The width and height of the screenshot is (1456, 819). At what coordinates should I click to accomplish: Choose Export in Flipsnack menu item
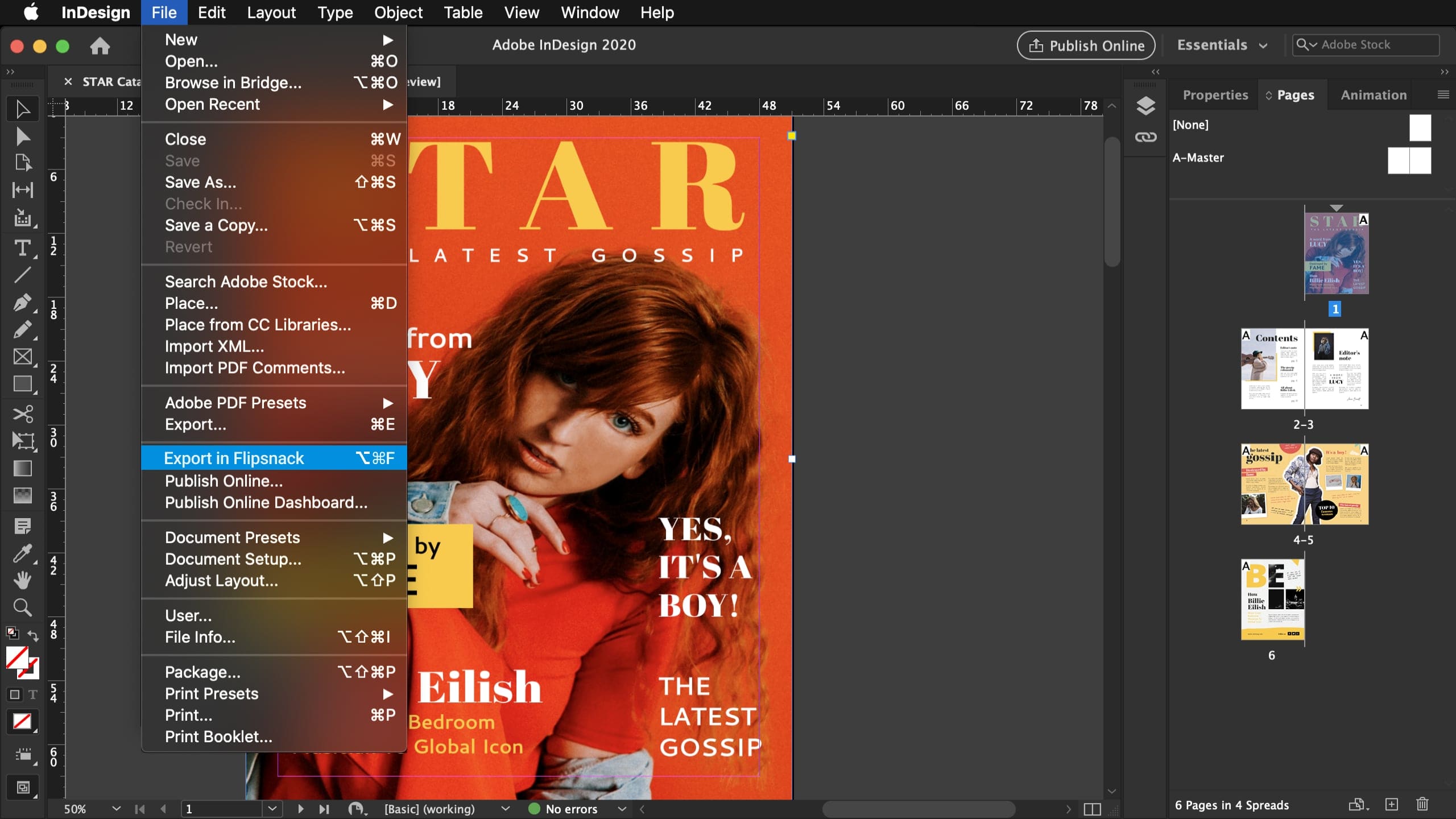[x=274, y=458]
